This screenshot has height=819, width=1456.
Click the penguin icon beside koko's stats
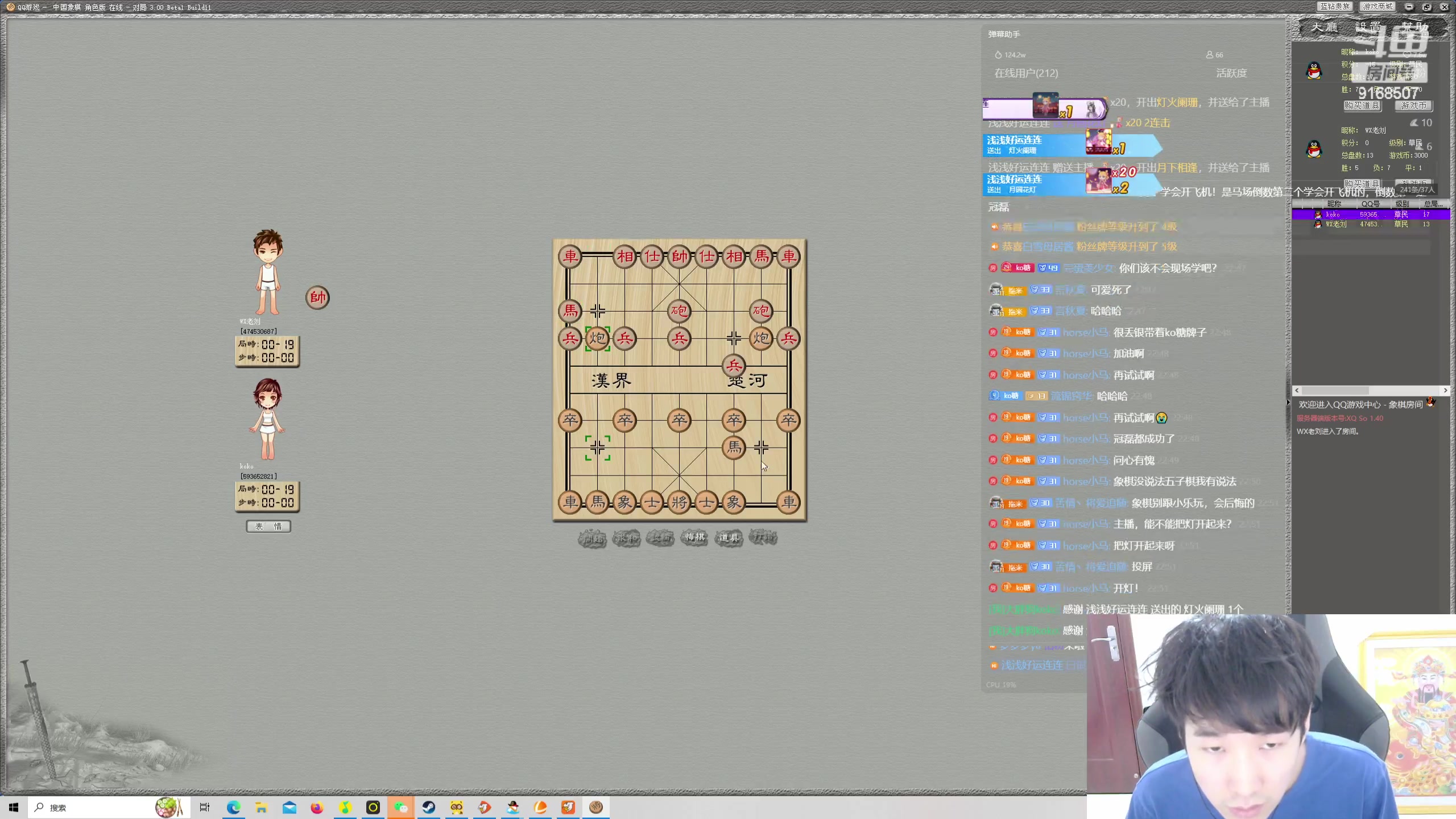tap(1314, 71)
